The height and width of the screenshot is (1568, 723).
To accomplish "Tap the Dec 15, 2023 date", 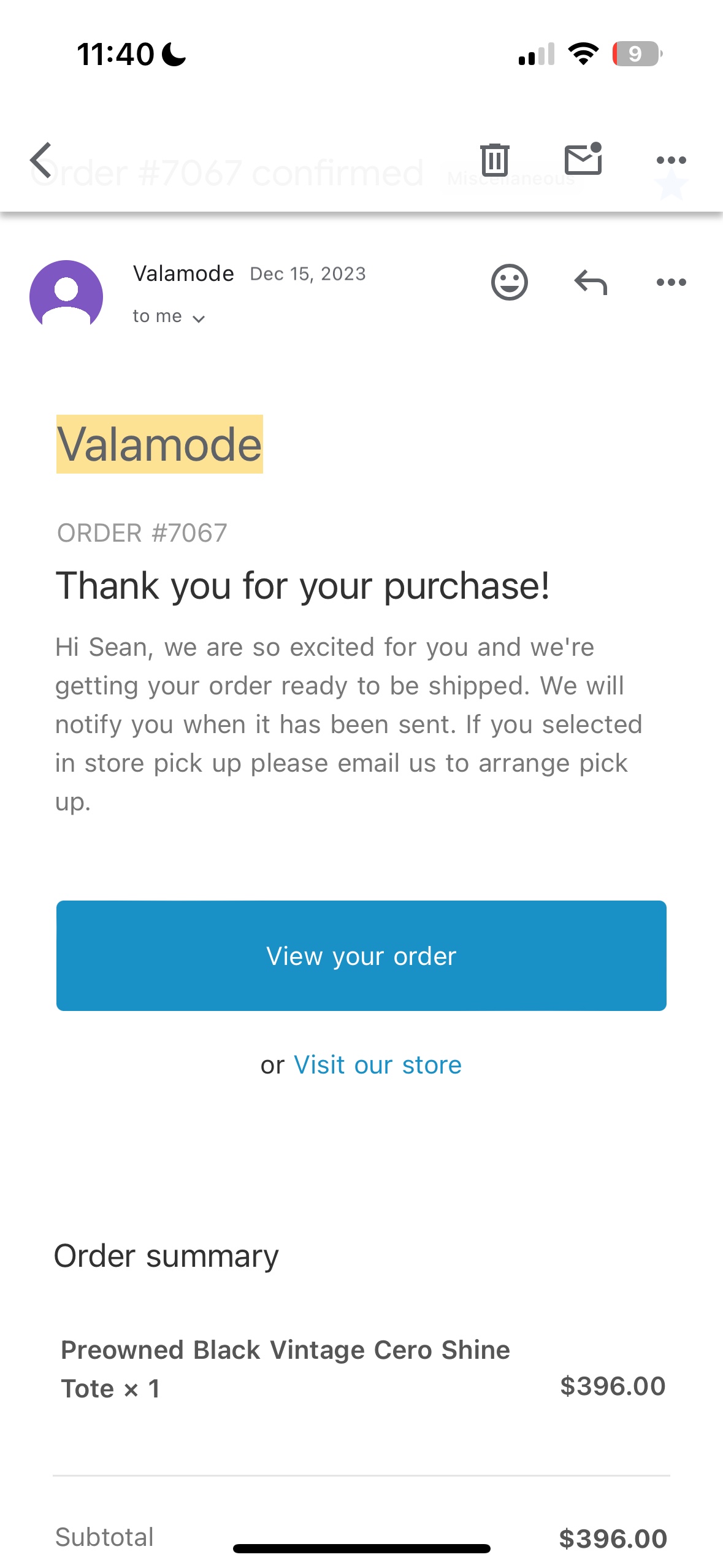I will point(307,274).
